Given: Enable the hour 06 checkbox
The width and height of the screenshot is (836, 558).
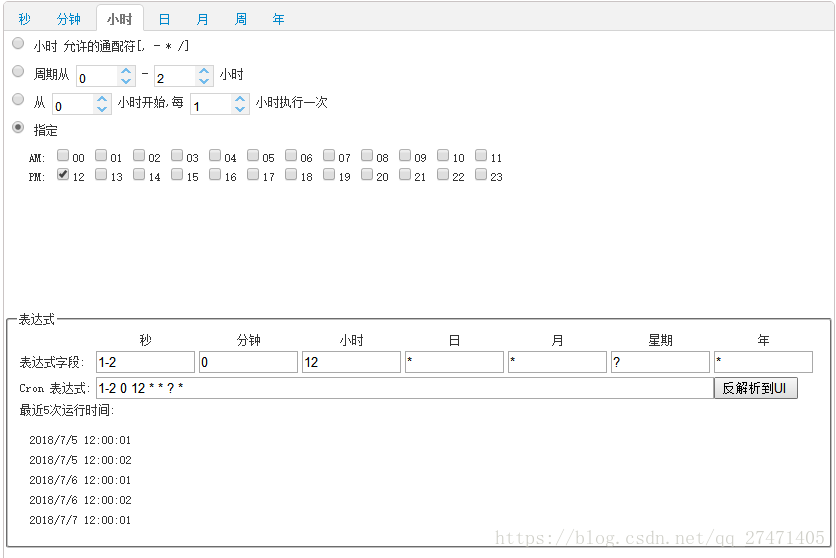Looking at the screenshot, I should [x=291, y=155].
